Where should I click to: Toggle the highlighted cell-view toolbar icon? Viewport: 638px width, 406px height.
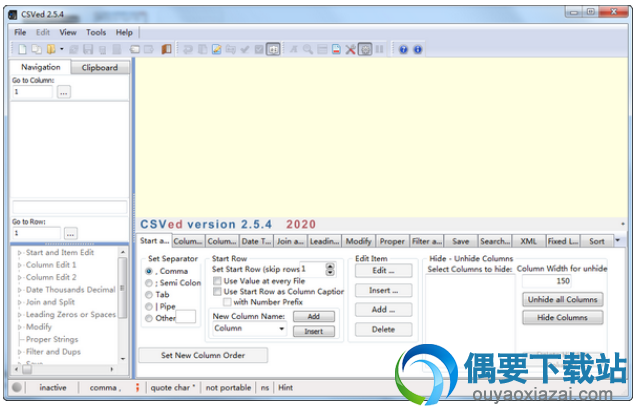tap(273, 50)
